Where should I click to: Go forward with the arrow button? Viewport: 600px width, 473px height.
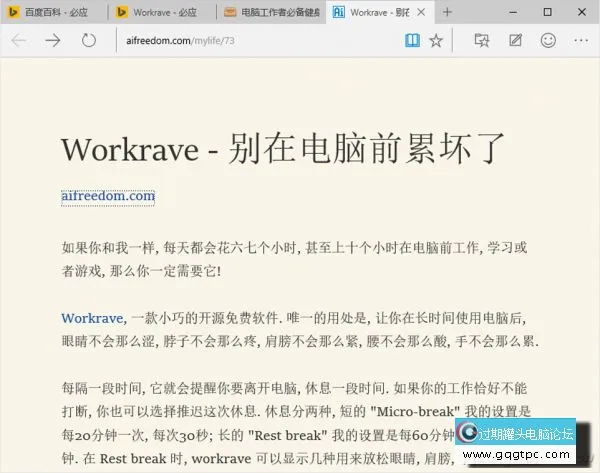coord(53,40)
